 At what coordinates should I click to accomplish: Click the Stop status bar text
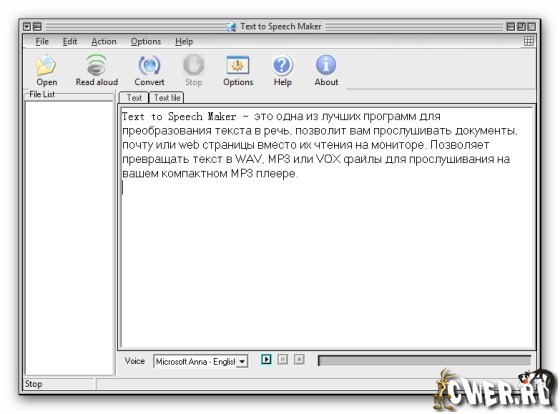pyautogui.click(x=33, y=384)
